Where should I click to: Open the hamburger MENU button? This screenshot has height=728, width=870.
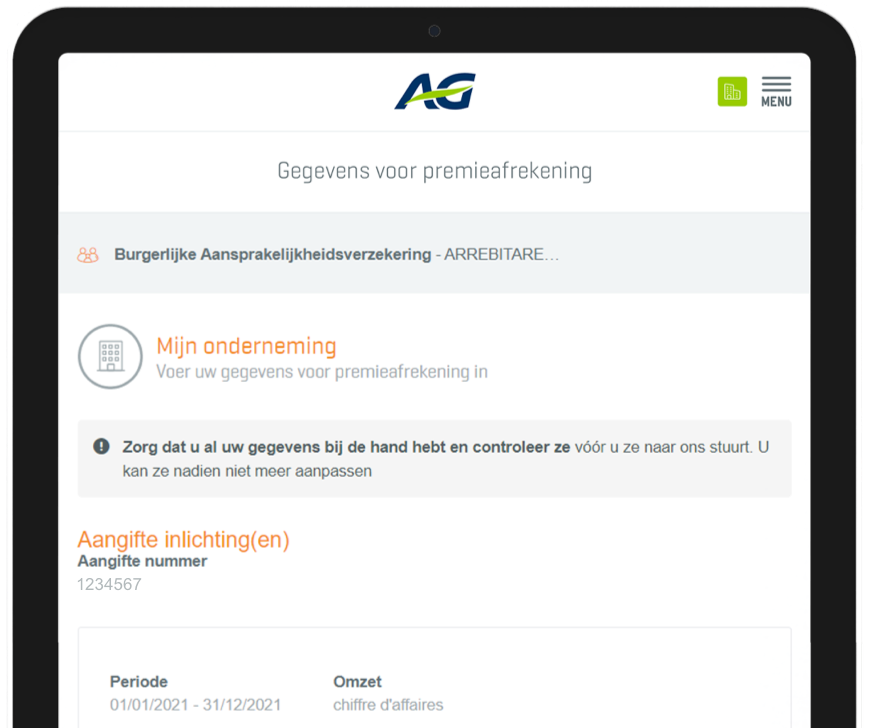click(776, 91)
